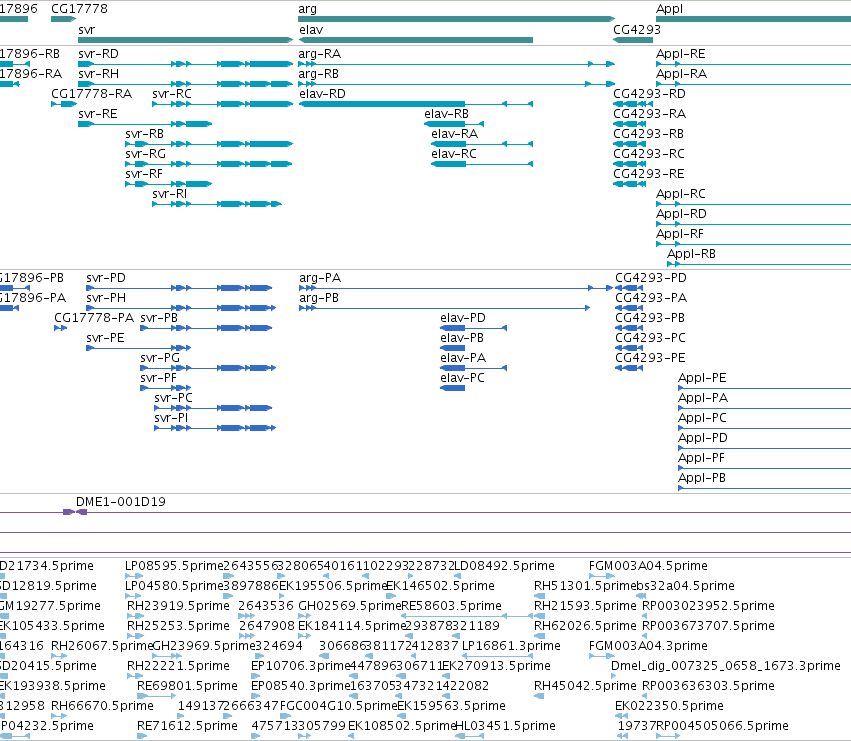Select the Appl-PB protein label
This screenshot has width=851, height=741.
[x=702, y=478]
